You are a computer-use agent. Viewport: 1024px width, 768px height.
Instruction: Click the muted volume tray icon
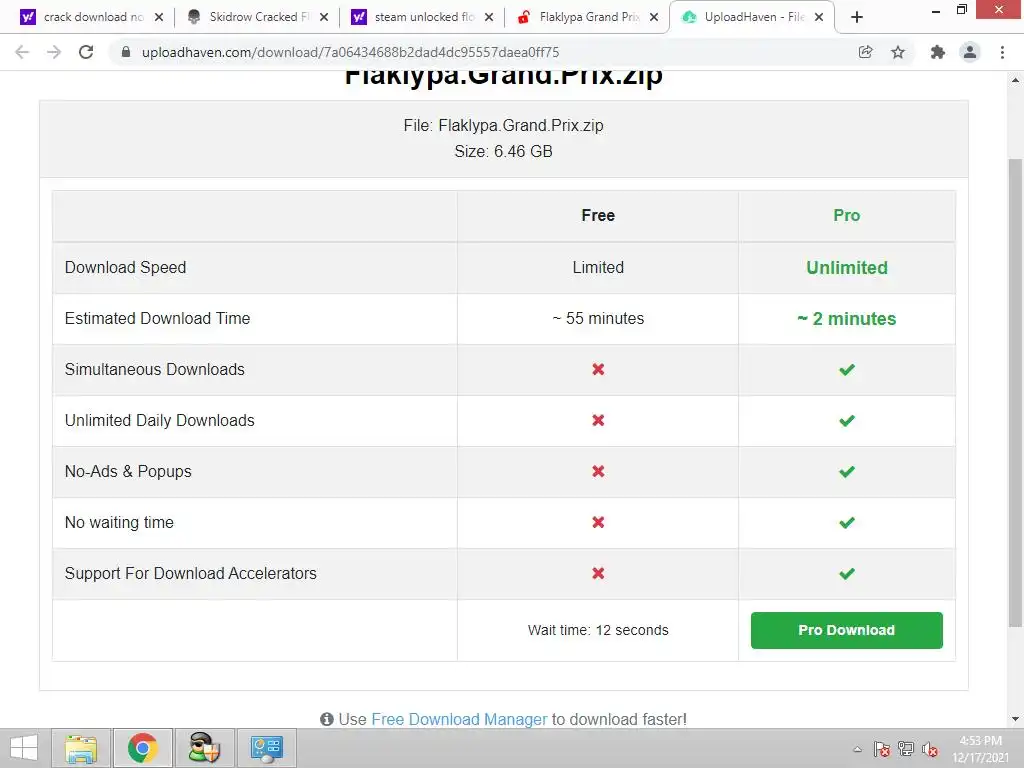pyautogui.click(x=930, y=750)
